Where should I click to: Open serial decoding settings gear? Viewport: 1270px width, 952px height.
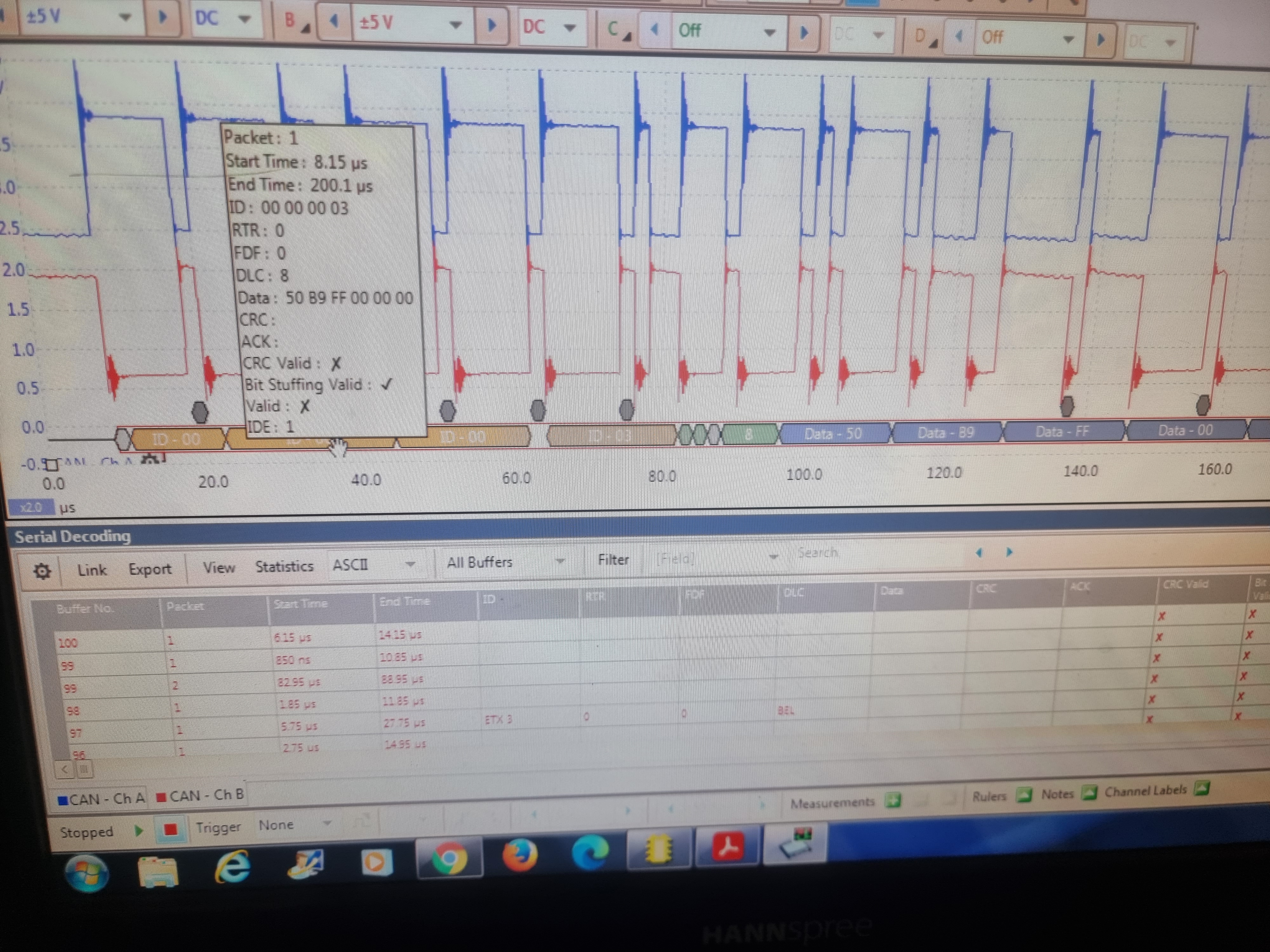(42, 571)
